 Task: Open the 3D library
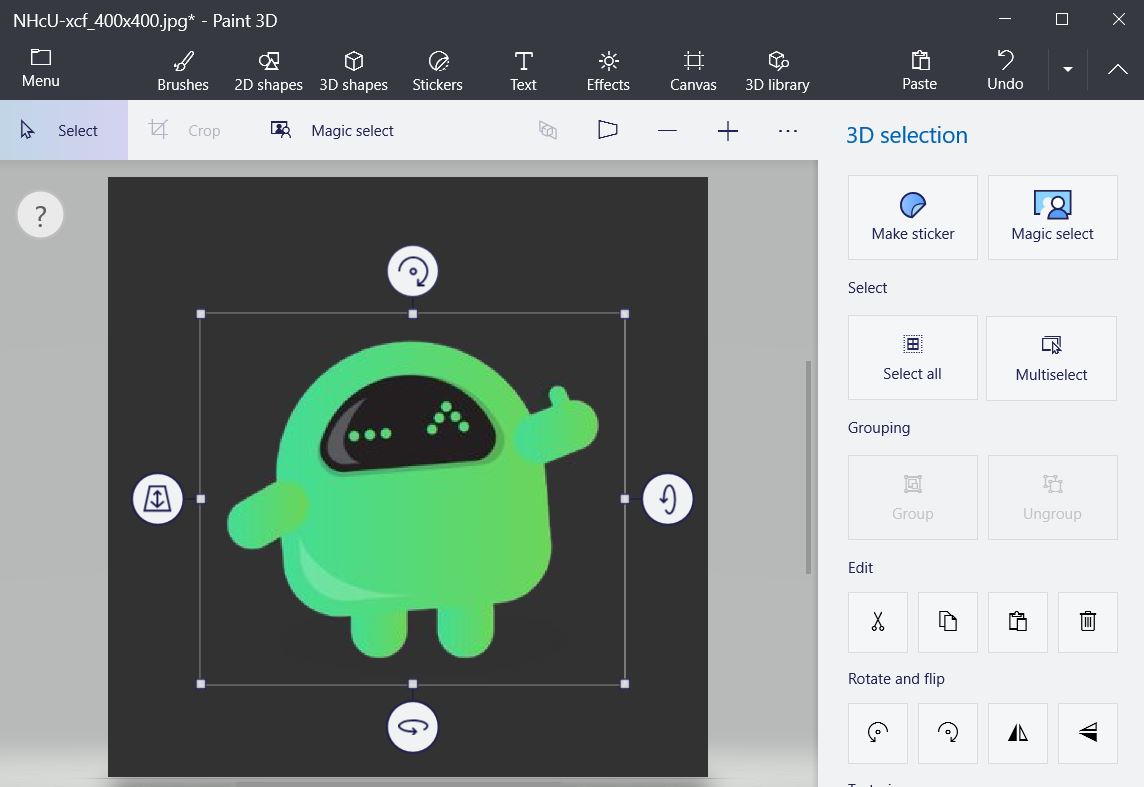click(778, 71)
